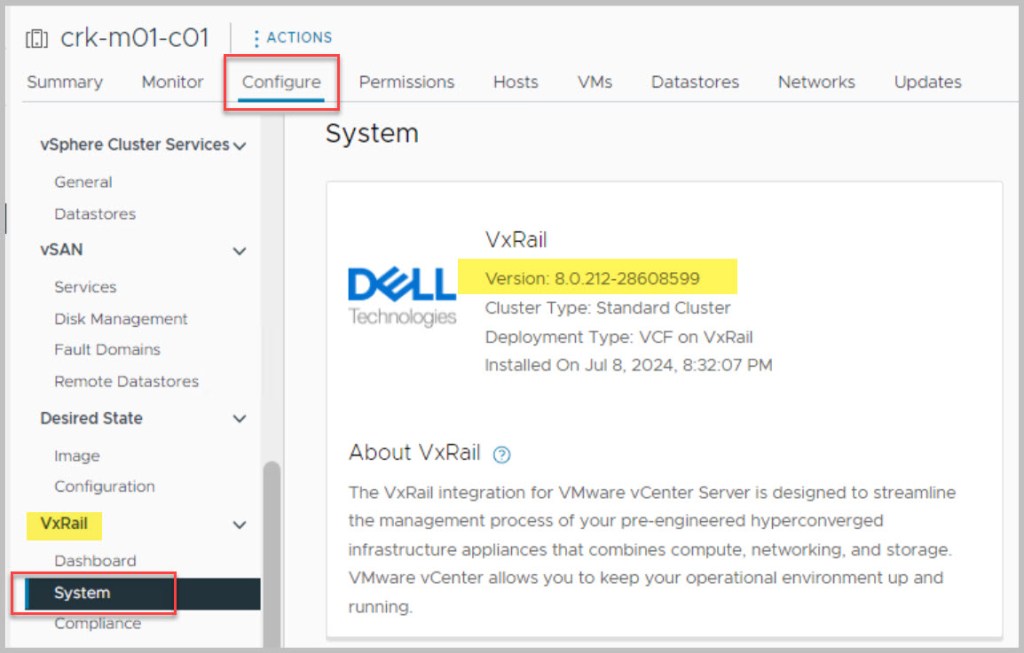Collapse the vSAN section chevron

click(x=240, y=251)
